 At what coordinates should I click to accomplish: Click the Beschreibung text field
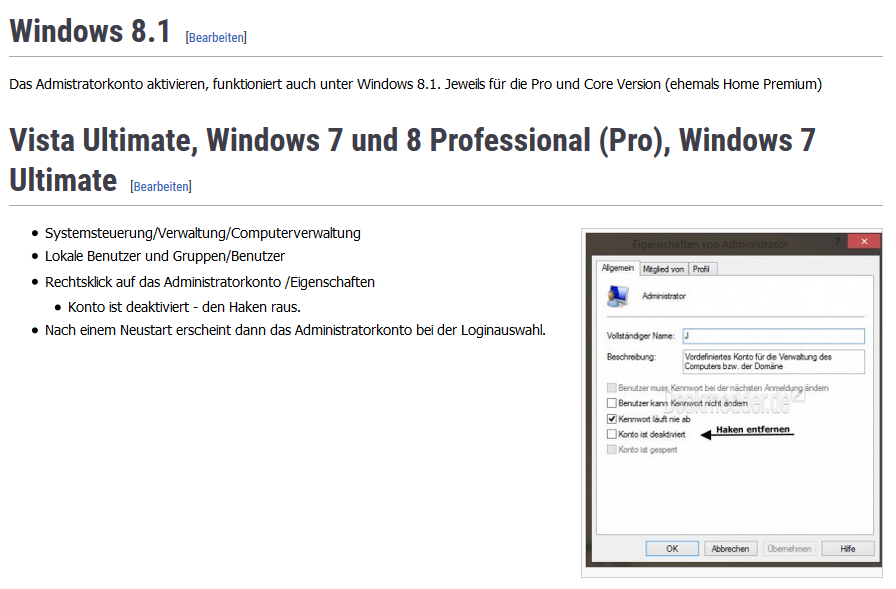tap(774, 361)
